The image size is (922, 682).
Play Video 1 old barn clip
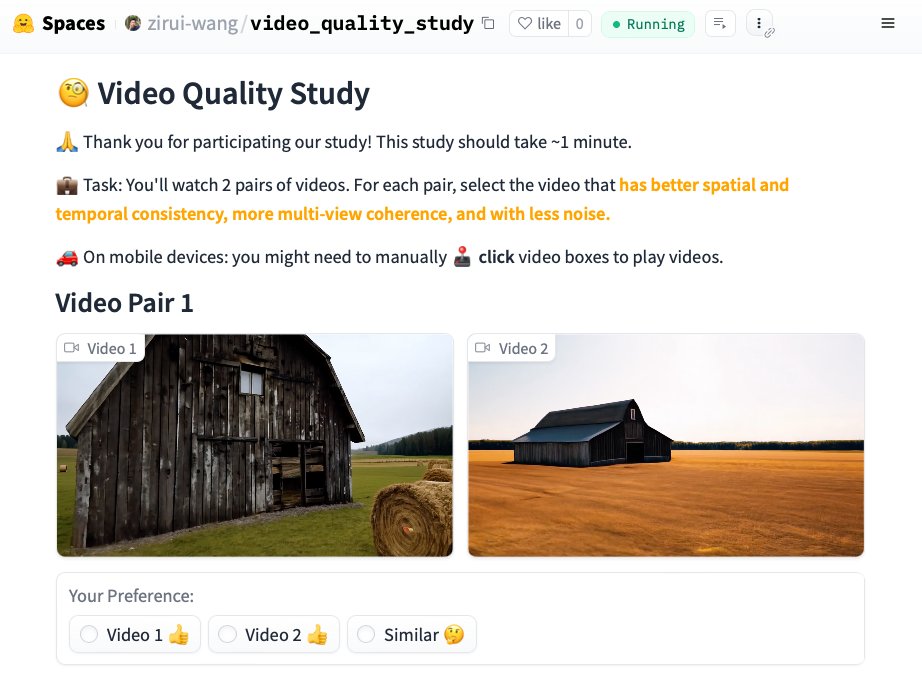255,445
